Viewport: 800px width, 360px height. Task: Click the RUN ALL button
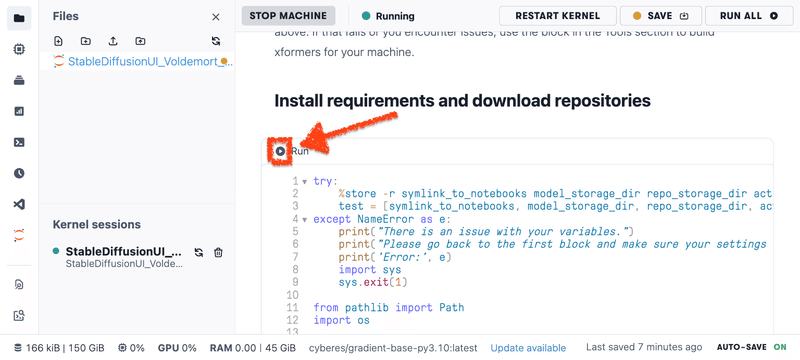click(x=749, y=16)
